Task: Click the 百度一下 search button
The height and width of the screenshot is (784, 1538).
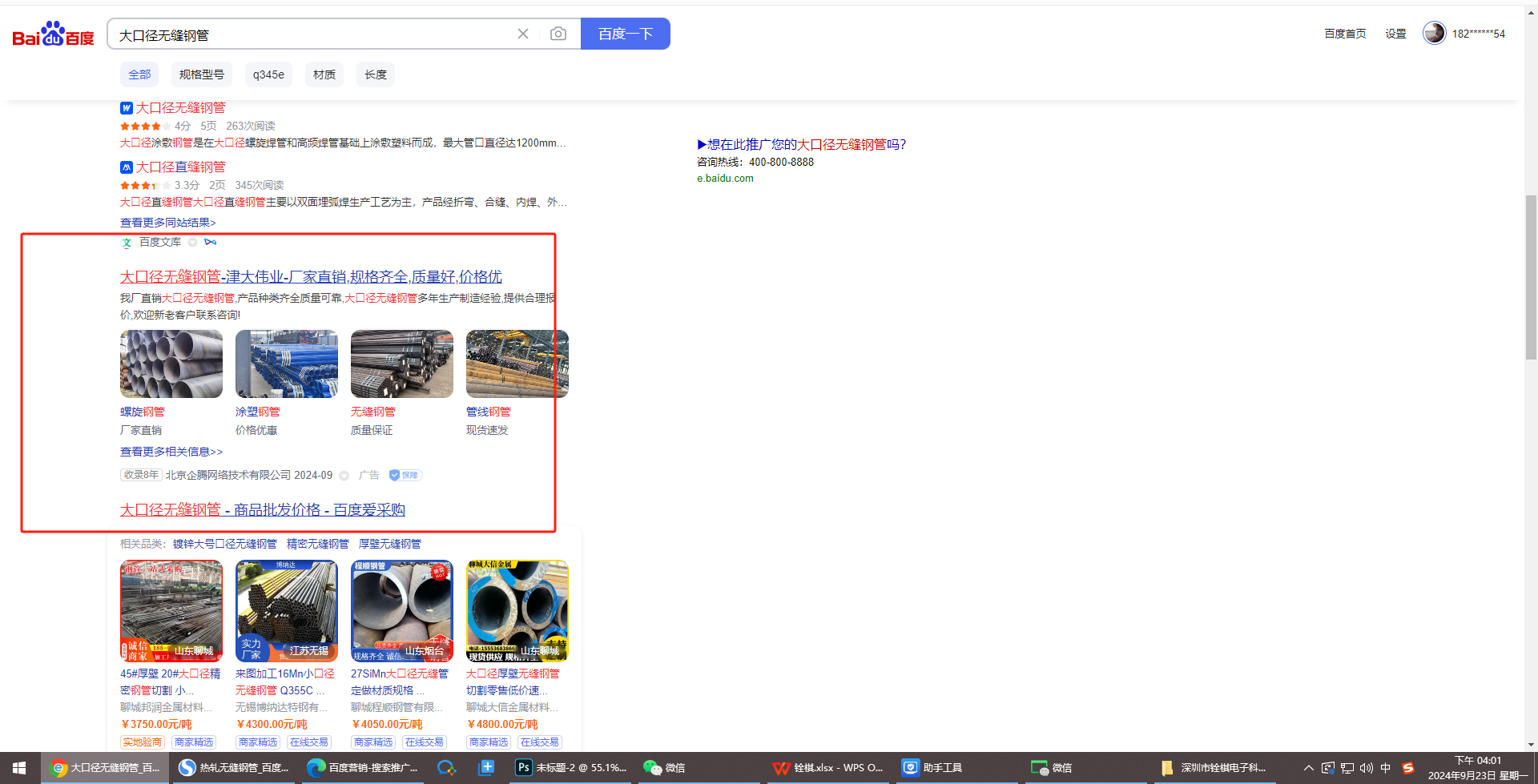Action: tap(626, 34)
